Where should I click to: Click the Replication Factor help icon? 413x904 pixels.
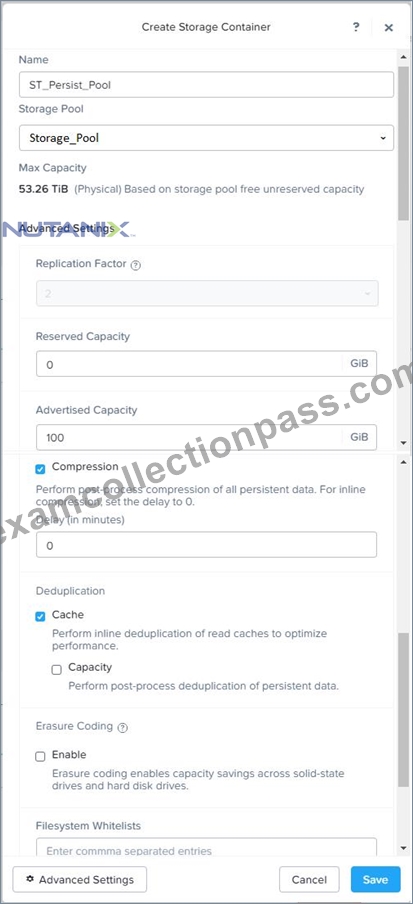pos(136,265)
